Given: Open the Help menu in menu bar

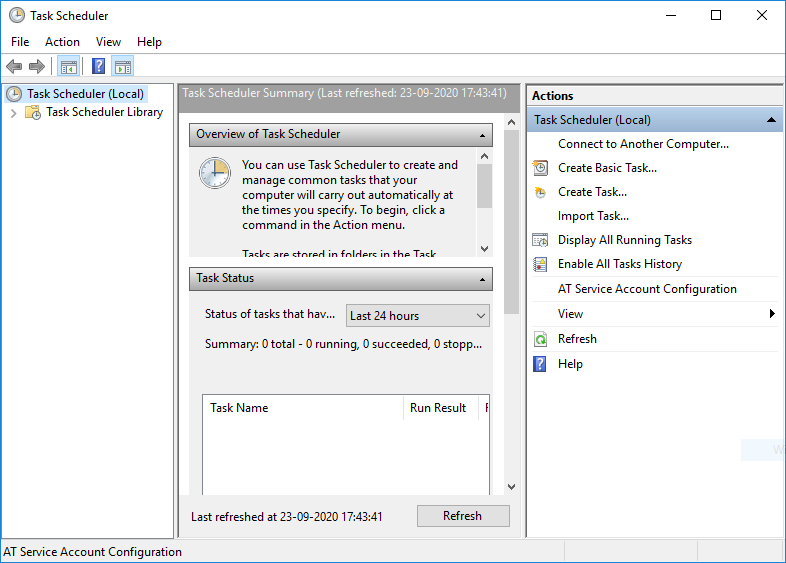Looking at the screenshot, I should pos(149,42).
